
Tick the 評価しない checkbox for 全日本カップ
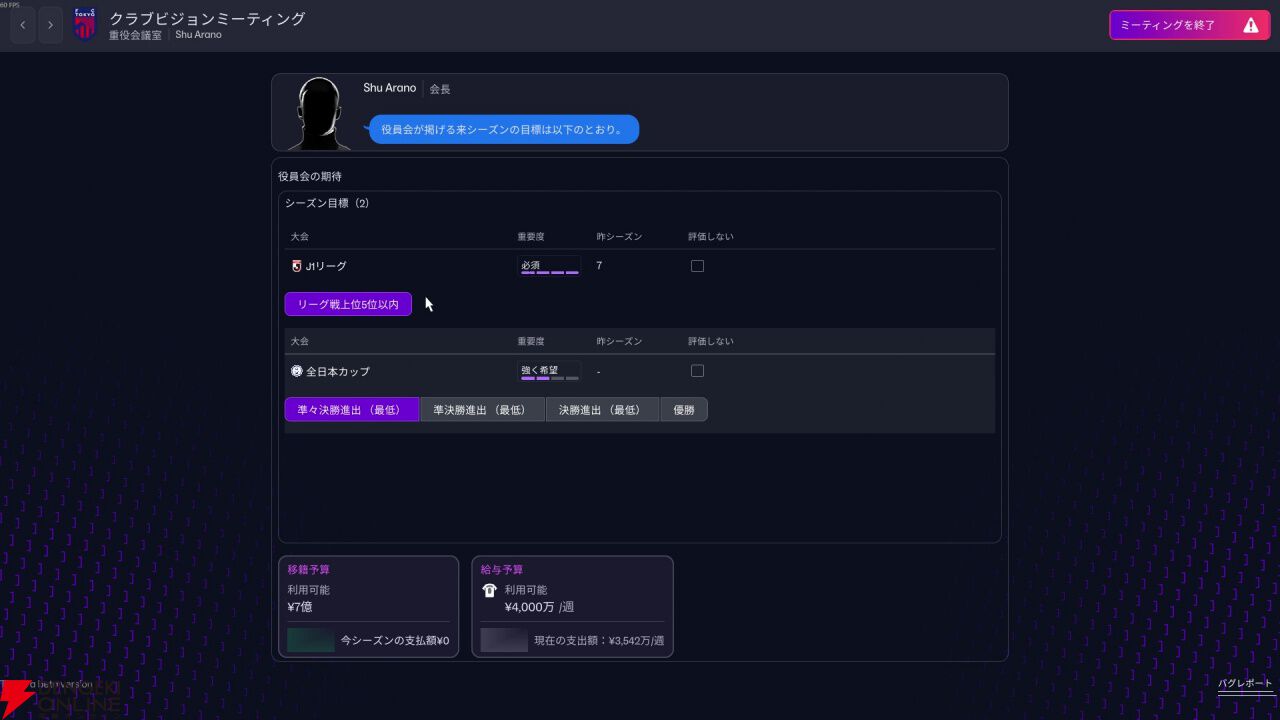[697, 371]
